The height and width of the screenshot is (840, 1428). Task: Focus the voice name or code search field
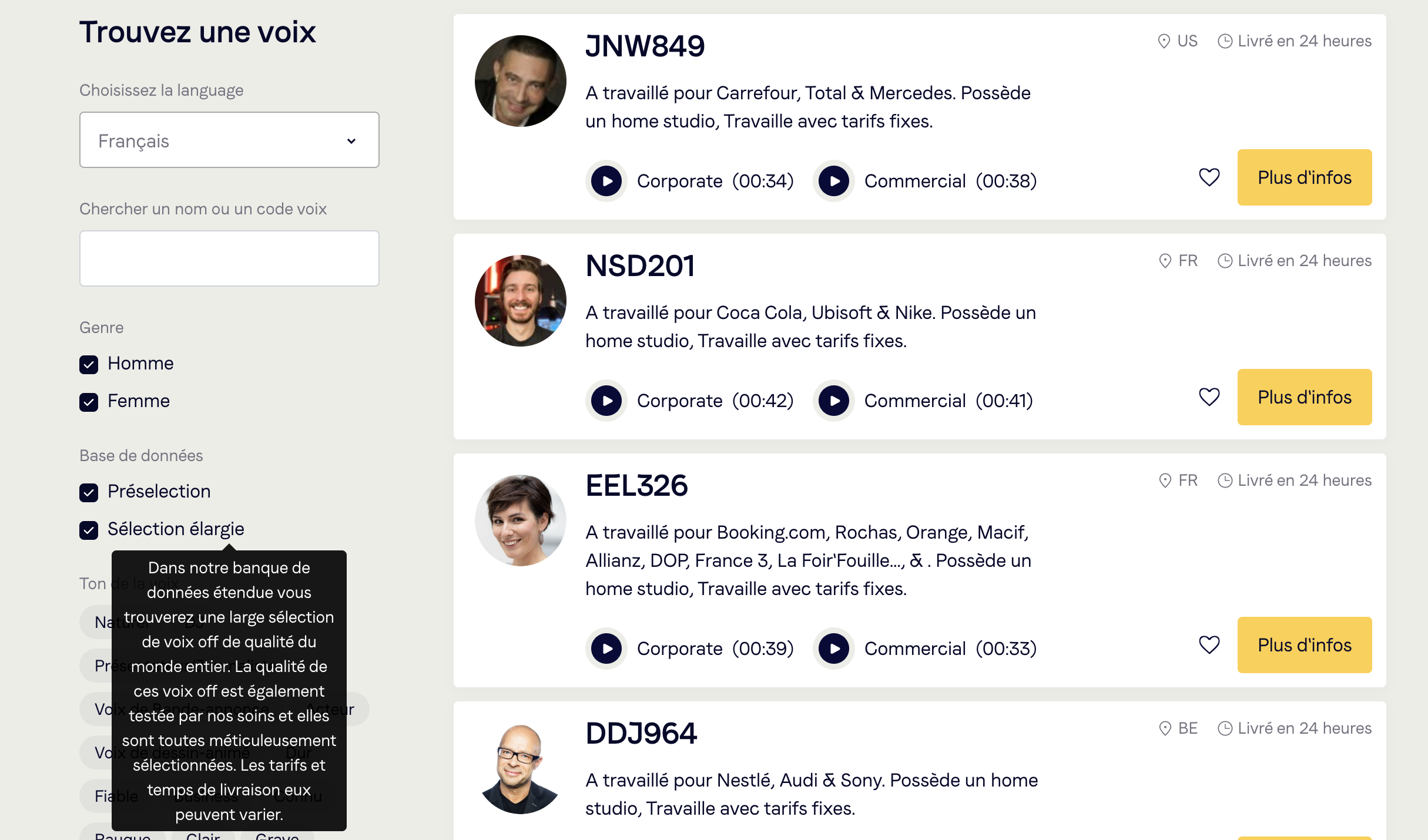tap(229, 258)
